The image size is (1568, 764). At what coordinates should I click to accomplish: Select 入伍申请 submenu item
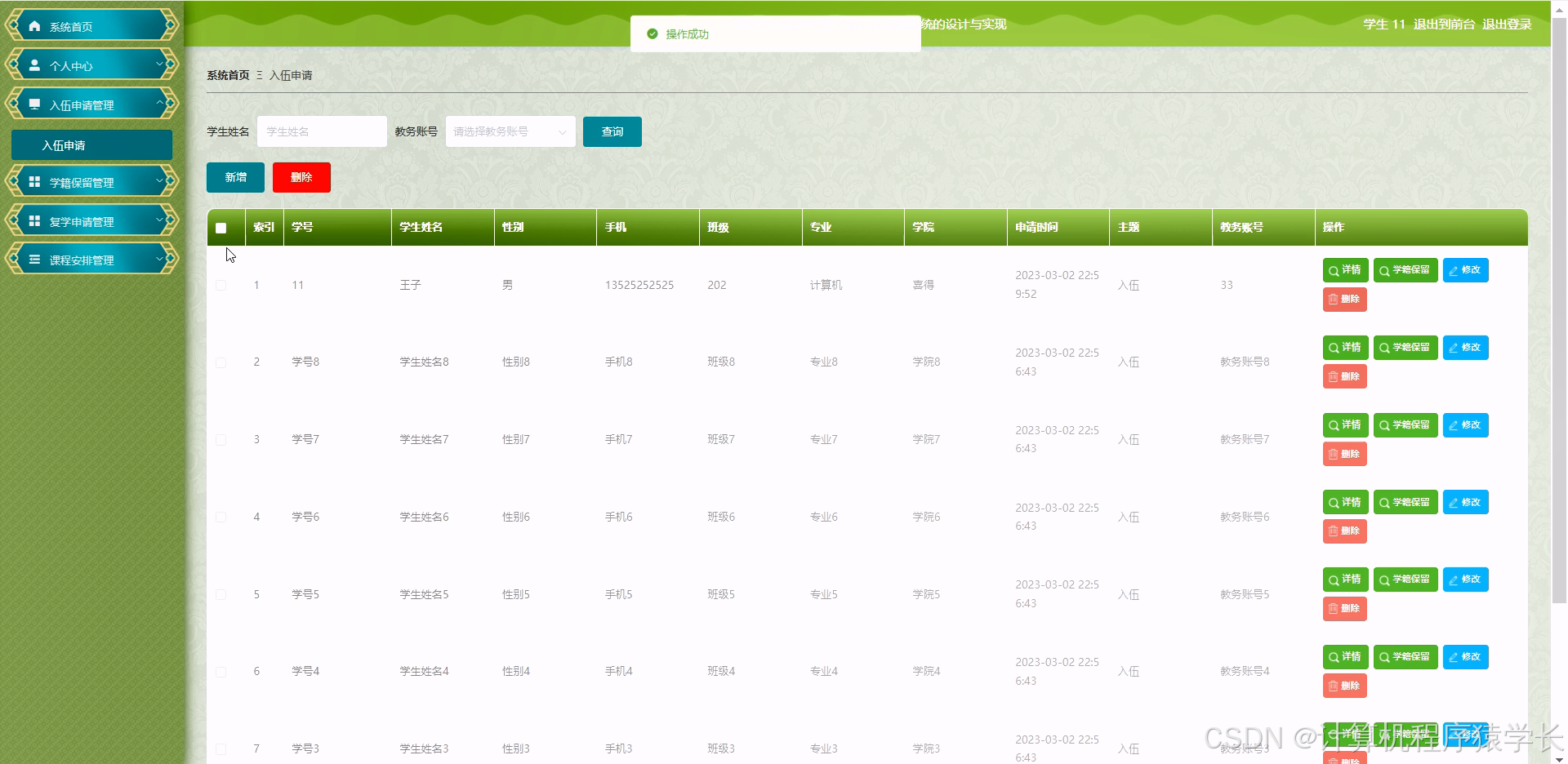tap(91, 145)
